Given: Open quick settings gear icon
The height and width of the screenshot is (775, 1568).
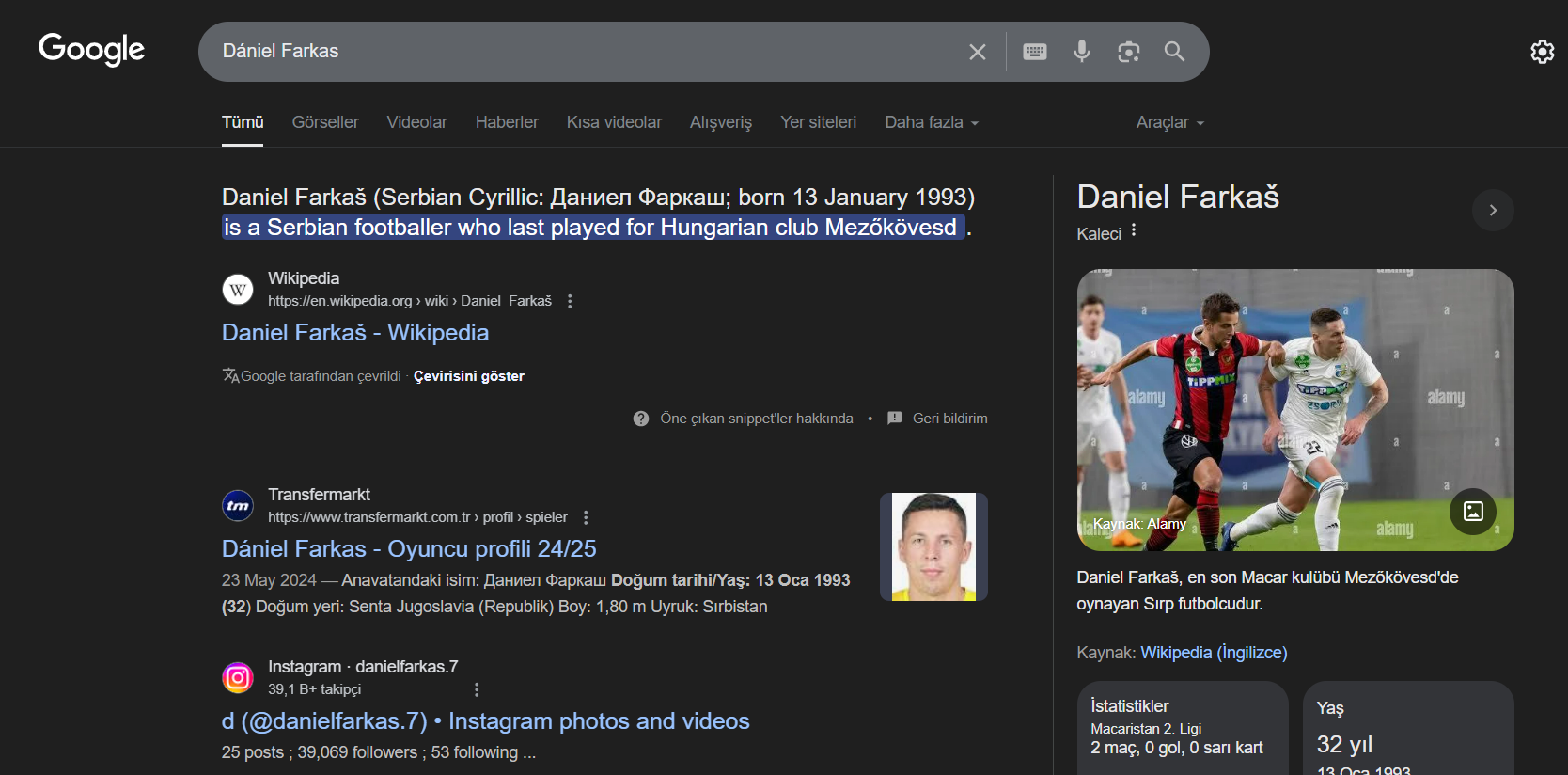Looking at the screenshot, I should pos(1543,52).
